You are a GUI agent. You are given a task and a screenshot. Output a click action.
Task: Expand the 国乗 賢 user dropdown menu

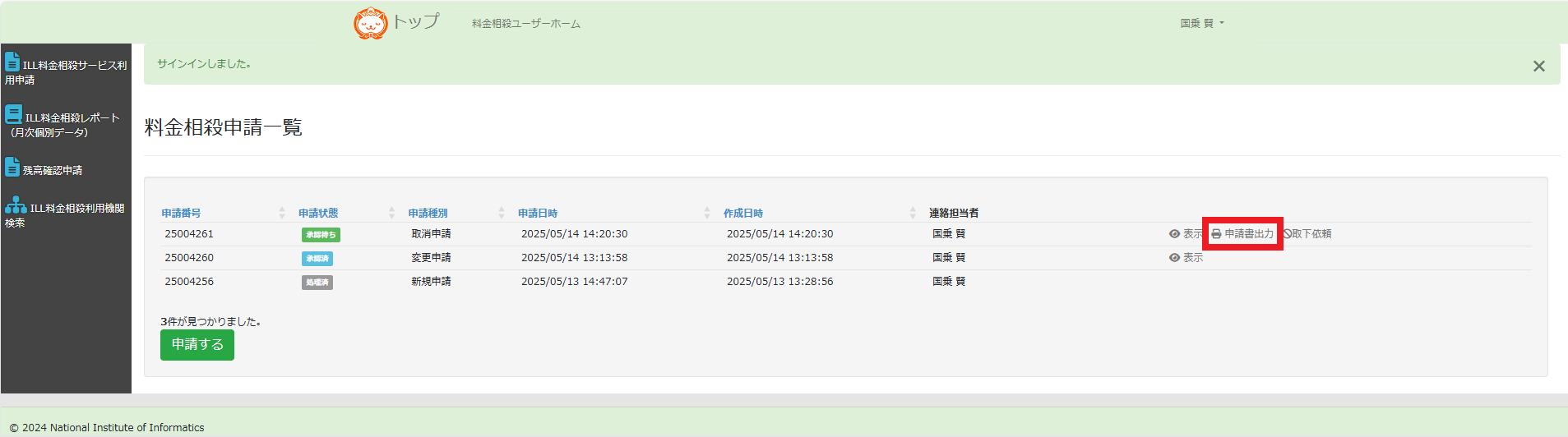coord(1202,23)
